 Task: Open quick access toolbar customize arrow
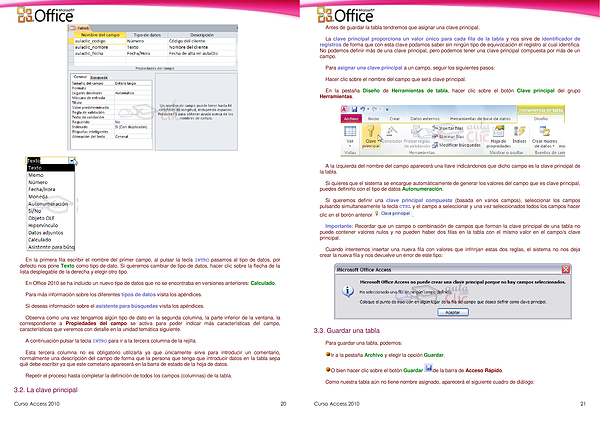pyautogui.click(x=387, y=110)
